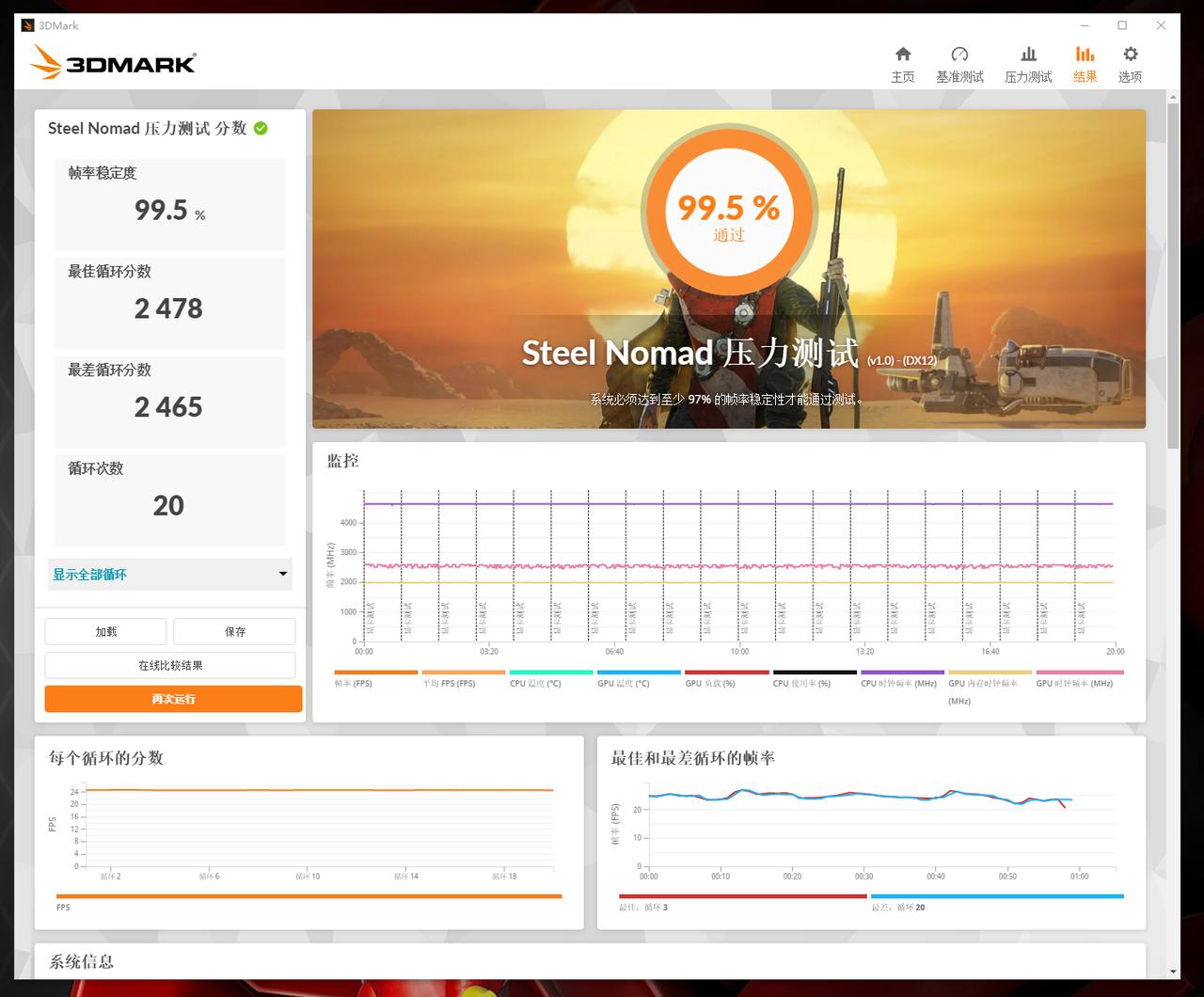1204x997 pixels.
Task: Click the 'Steel Nomad 压力测试 分数' panel title
Action: coord(148,128)
